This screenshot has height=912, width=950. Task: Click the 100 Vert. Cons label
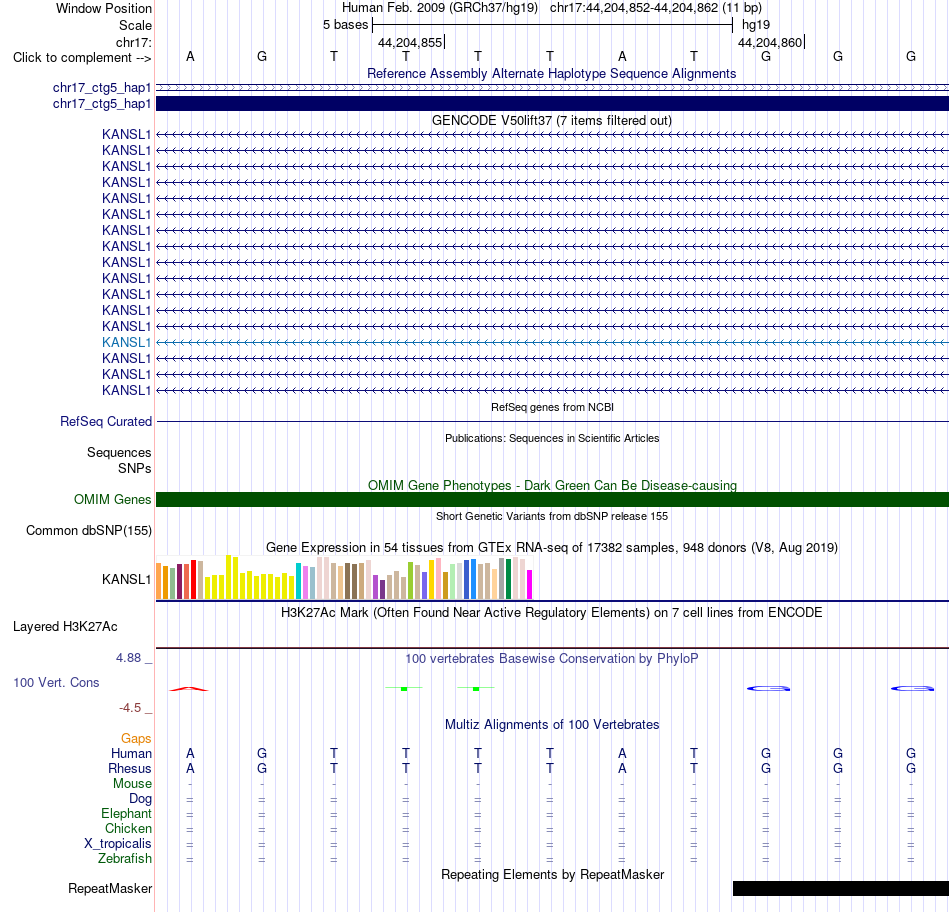pos(56,682)
